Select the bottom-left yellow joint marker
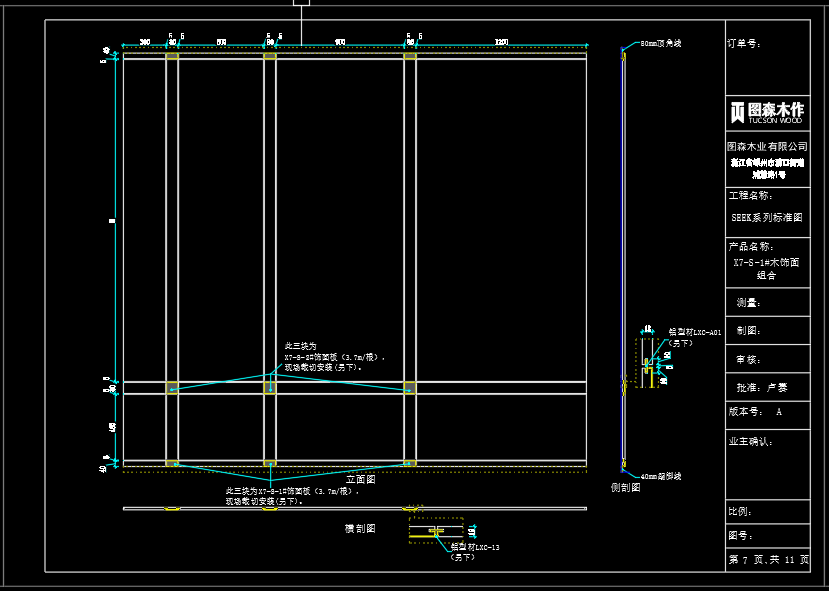This screenshot has width=829, height=591. (x=172, y=463)
